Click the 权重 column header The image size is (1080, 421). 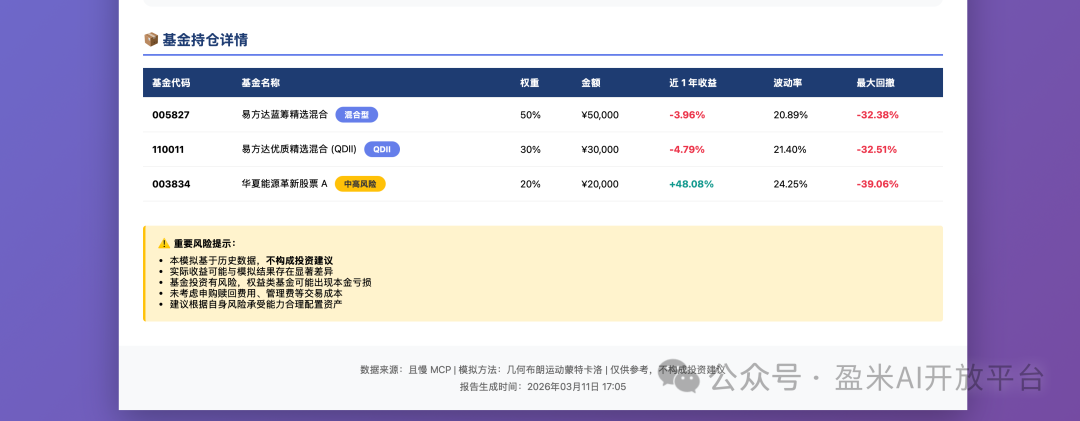[x=530, y=83]
